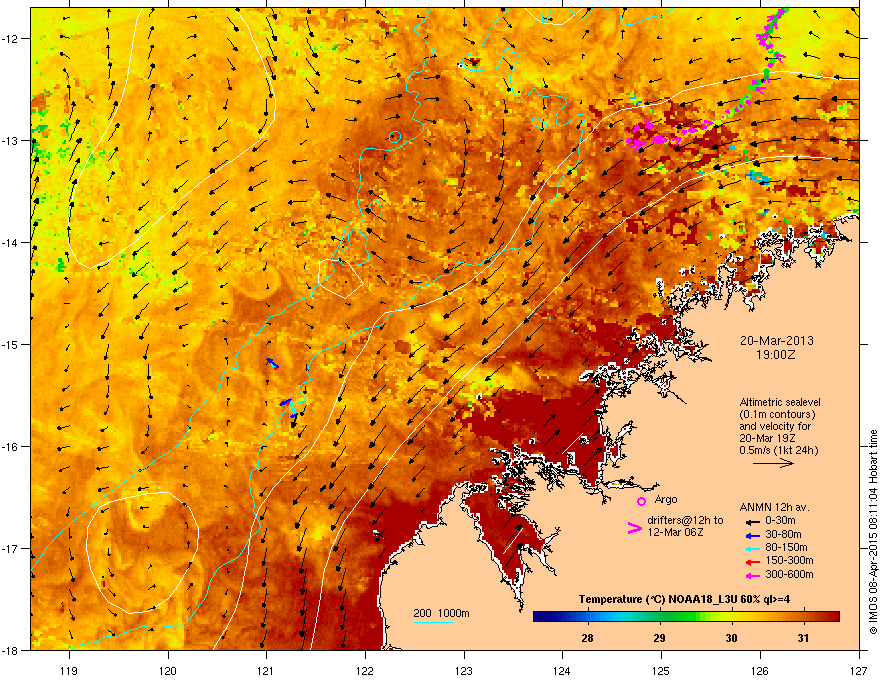The width and height of the screenshot is (880, 680).
Task: Click the '300-600m' depth label
Action: pyautogui.click(x=789, y=574)
